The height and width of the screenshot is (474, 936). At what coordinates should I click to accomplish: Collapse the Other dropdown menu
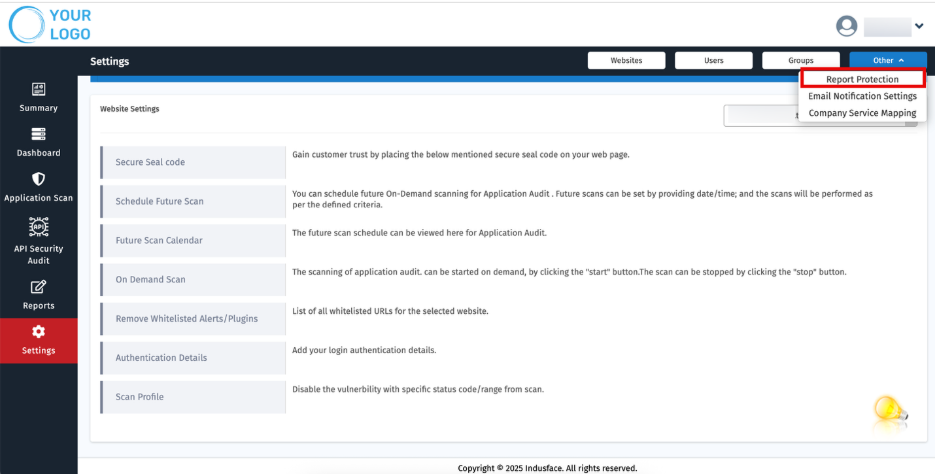tap(888, 60)
